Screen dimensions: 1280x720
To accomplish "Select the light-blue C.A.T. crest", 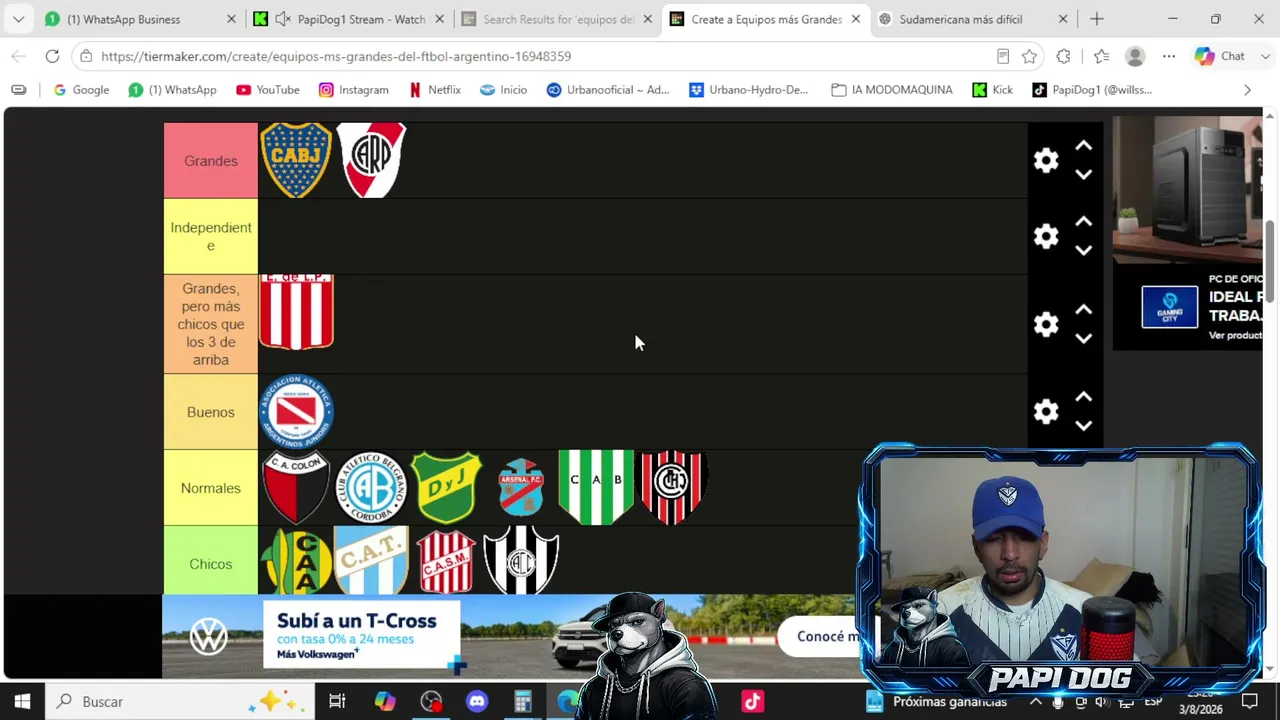I will [x=371, y=561].
